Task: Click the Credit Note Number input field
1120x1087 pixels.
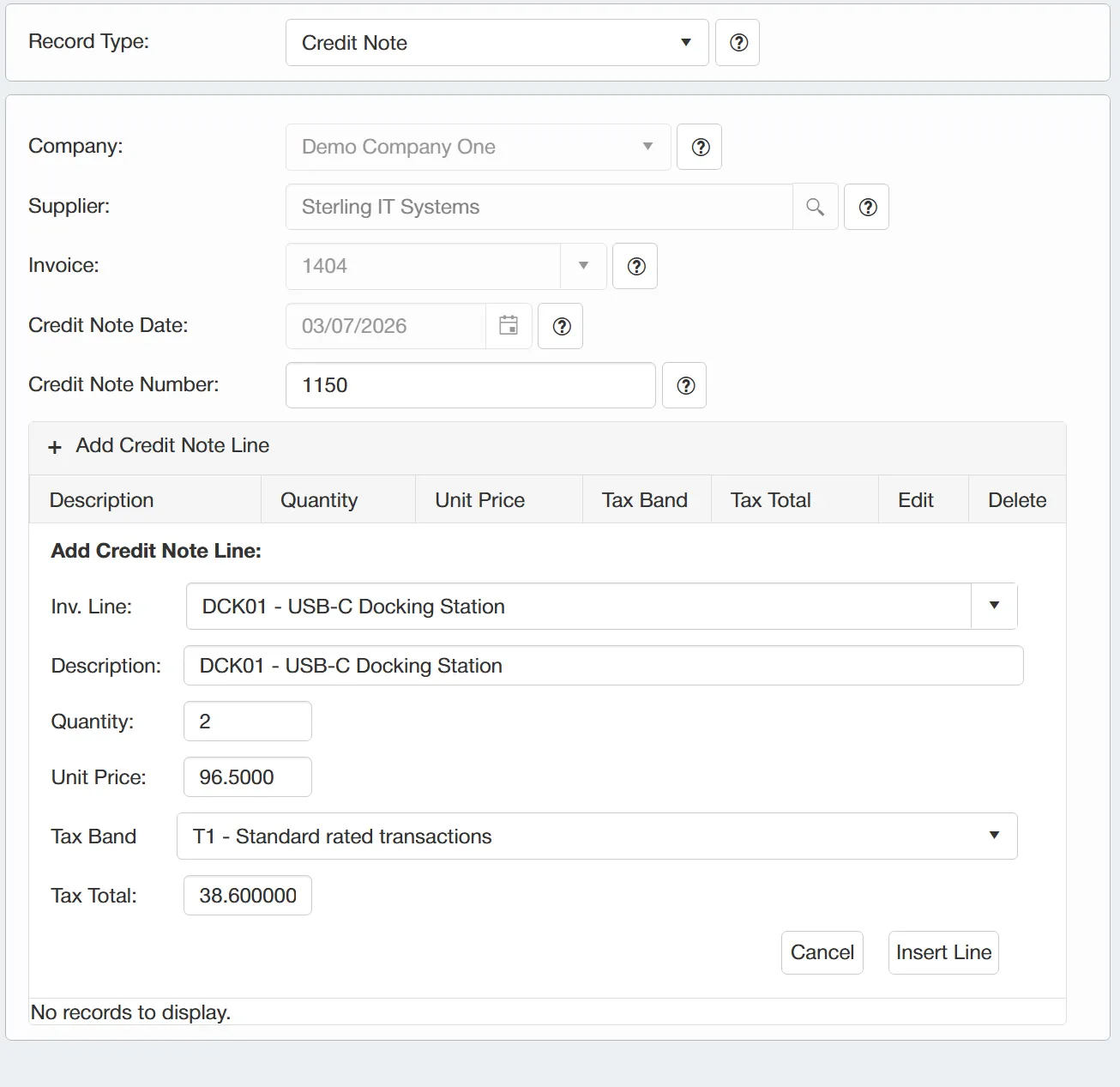Action: tap(471, 385)
